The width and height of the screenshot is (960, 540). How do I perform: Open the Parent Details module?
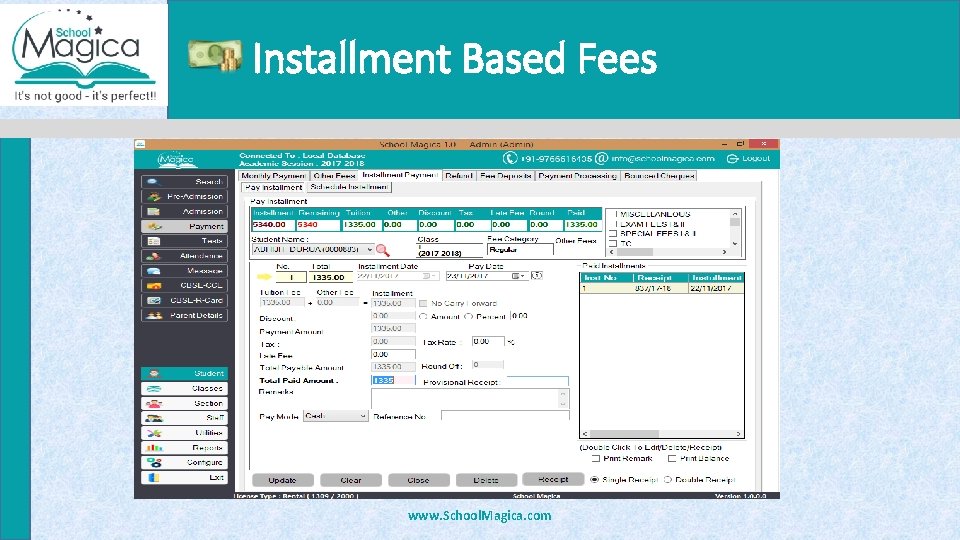click(x=184, y=315)
